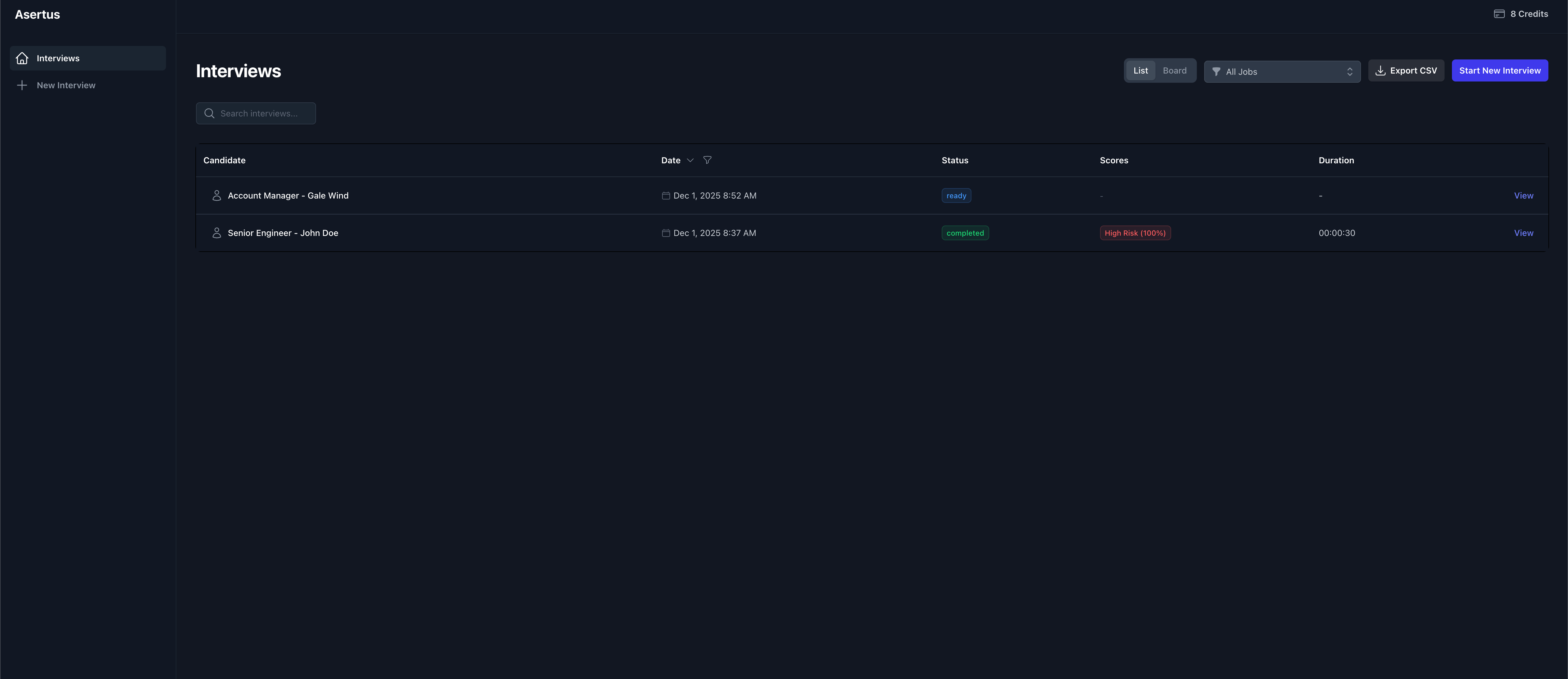
Task: Click the plus icon next to New Interview
Action: 22,85
